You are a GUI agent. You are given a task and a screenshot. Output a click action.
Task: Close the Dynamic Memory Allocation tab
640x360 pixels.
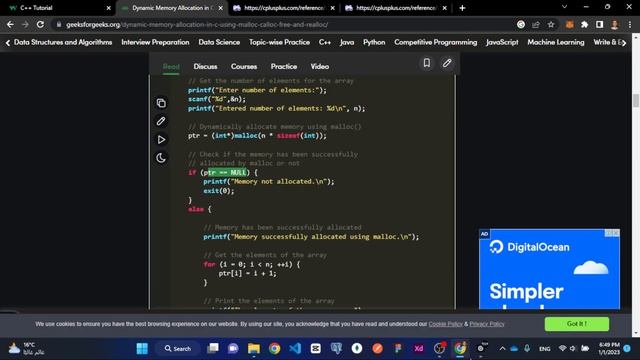(220, 8)
